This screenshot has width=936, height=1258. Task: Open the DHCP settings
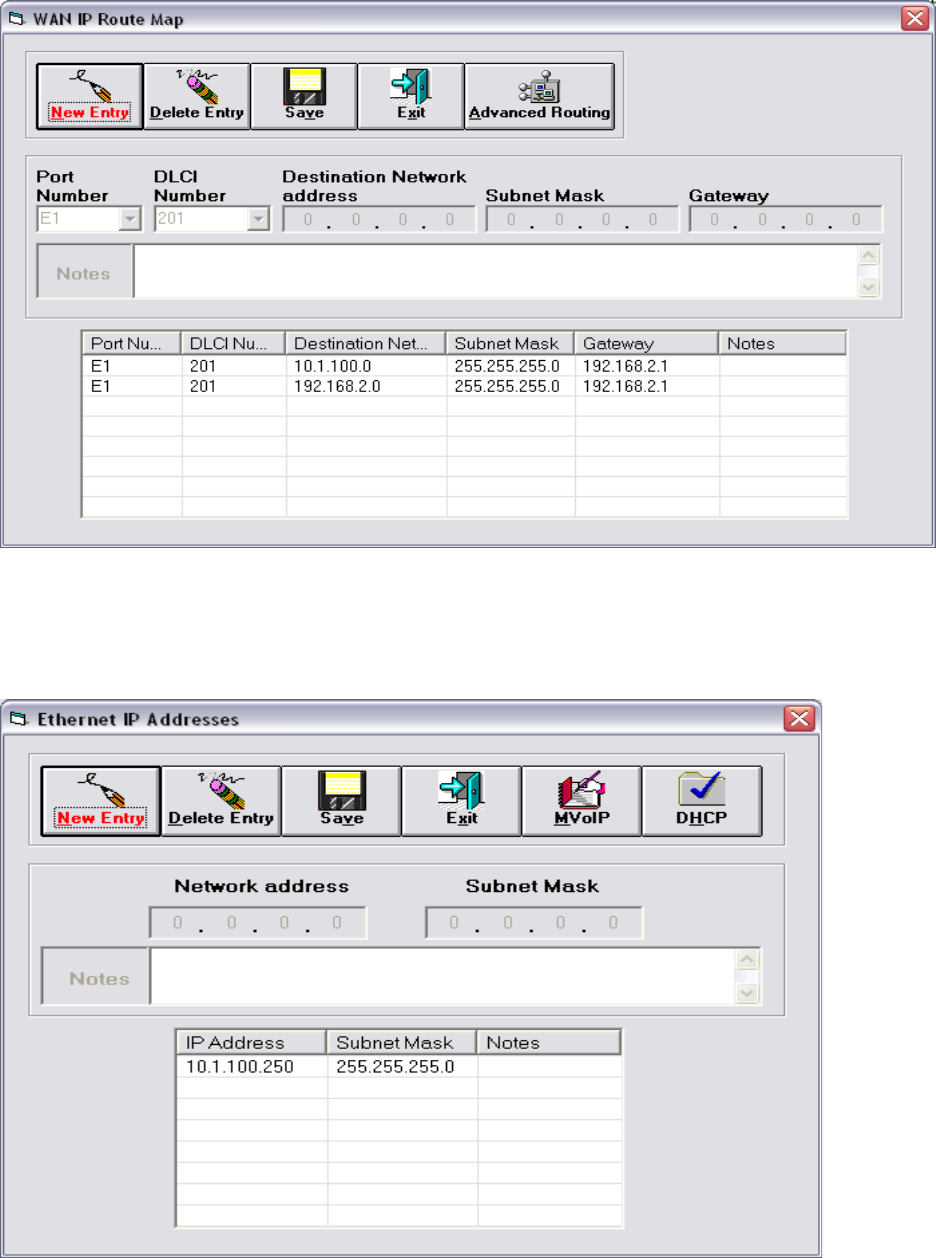(701, 801)
